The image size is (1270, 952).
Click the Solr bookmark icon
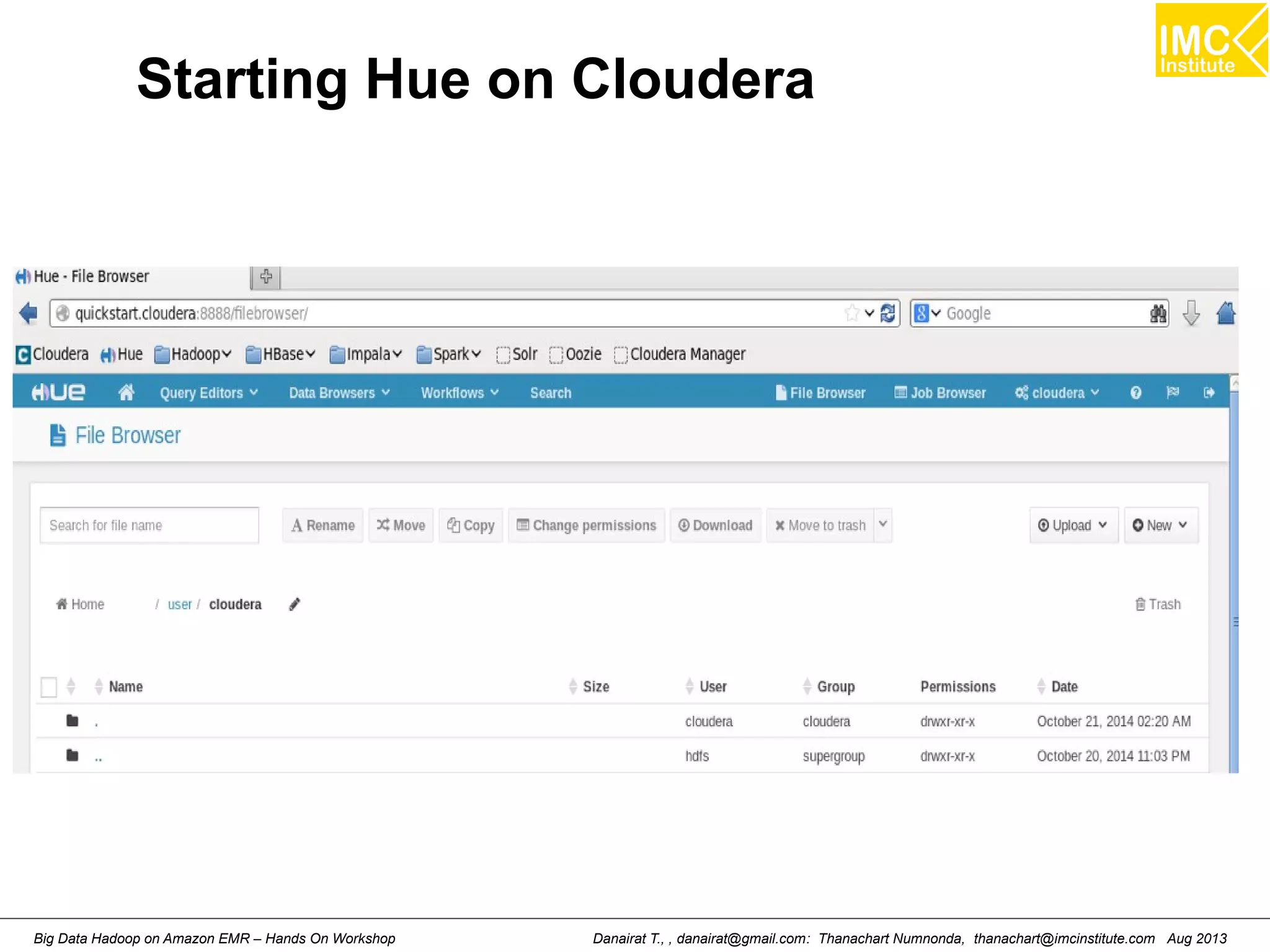[503, 355]
